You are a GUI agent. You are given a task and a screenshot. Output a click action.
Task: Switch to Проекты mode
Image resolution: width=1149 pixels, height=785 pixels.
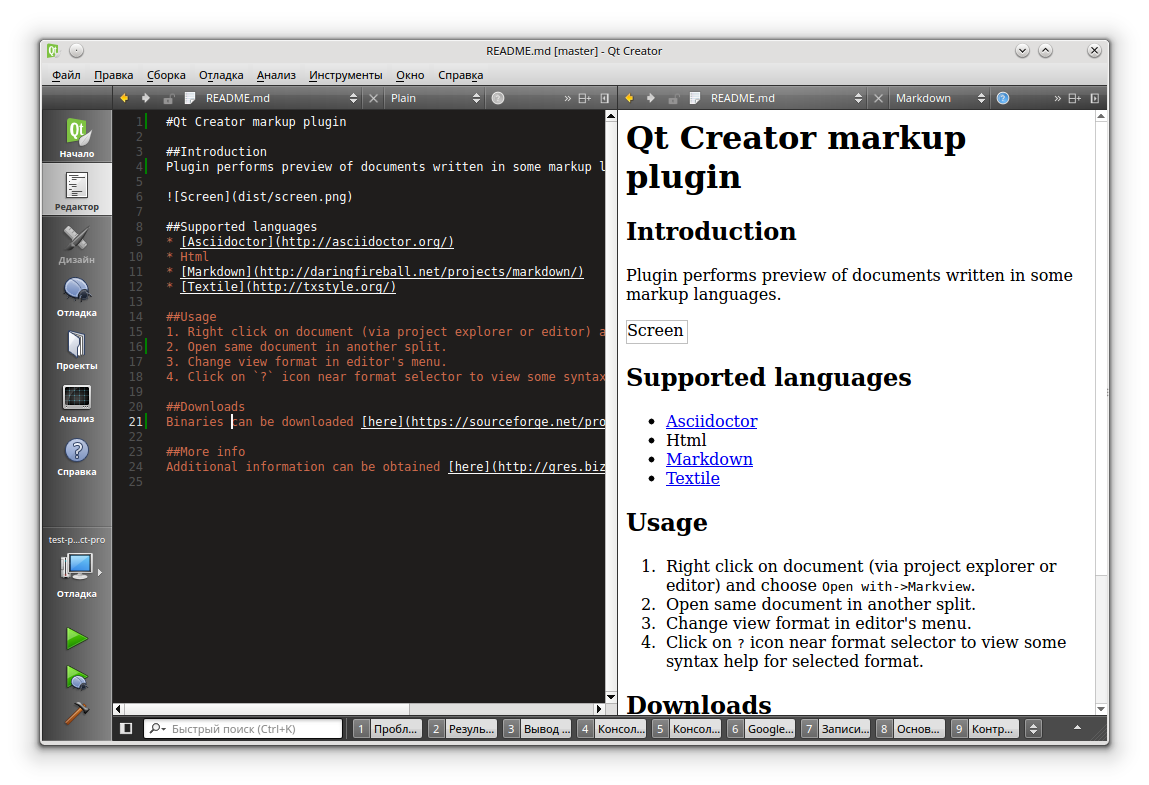pyautogui.click(x=77, y=350)
